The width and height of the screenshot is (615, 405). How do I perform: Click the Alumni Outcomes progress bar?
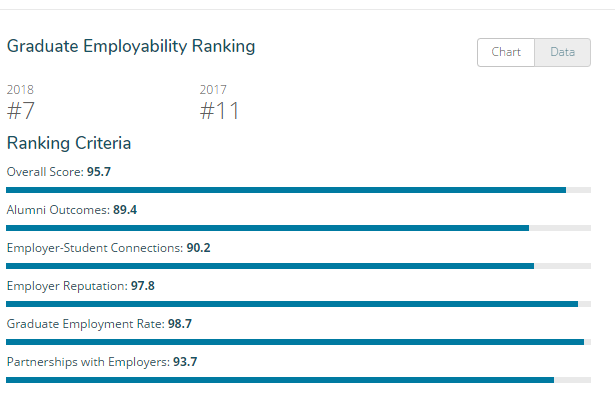click(x=298, y=227)
